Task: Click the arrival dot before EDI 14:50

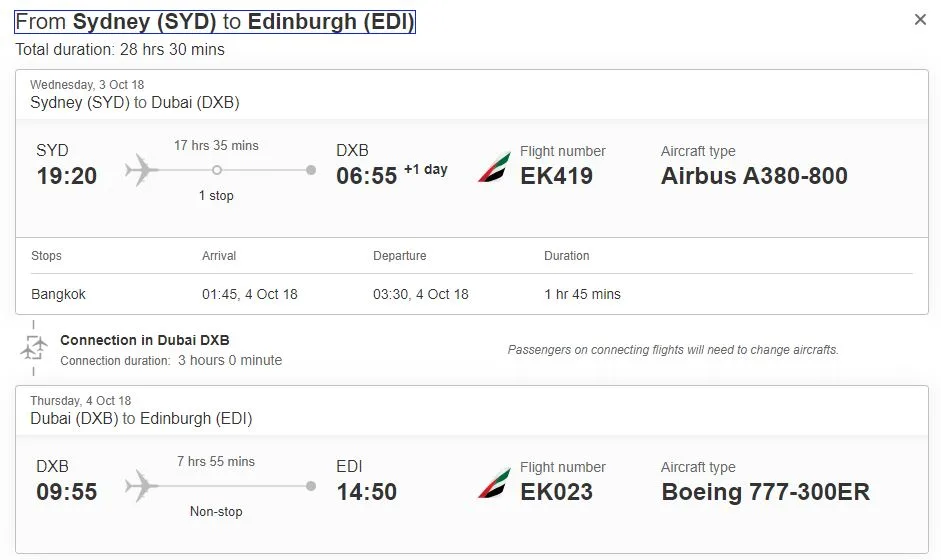Action: point(311,486)
